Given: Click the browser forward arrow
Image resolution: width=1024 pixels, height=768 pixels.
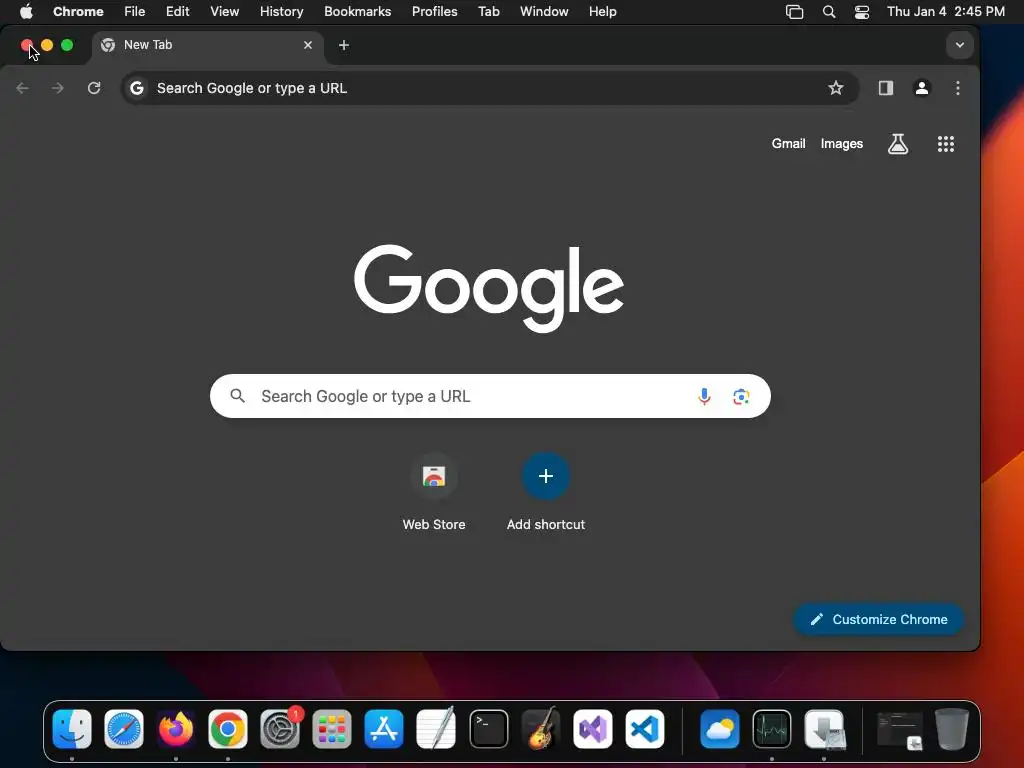Looking at the screenshot, I should point(58,88).
